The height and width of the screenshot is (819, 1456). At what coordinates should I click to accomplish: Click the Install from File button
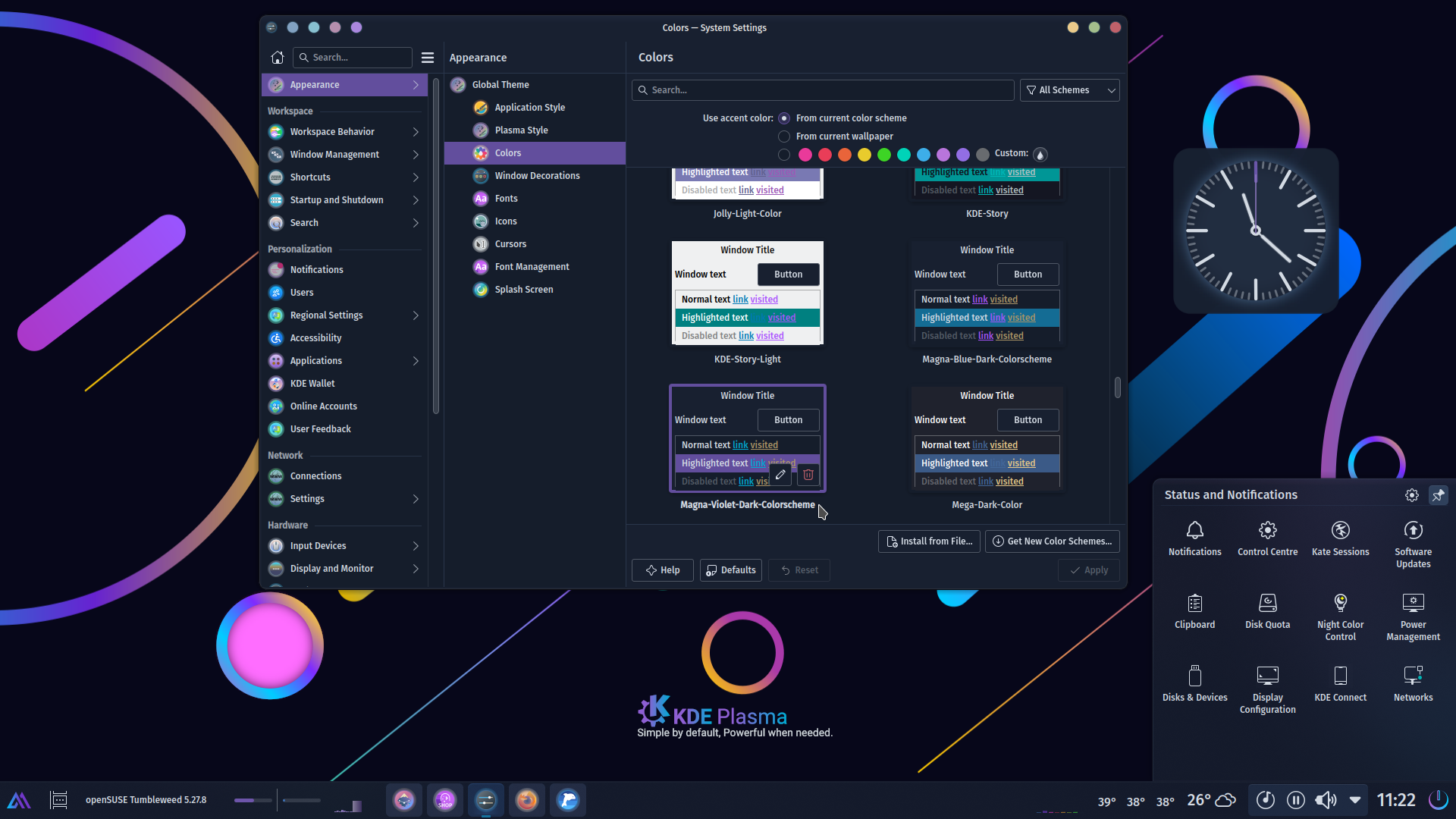click(929, 541)
